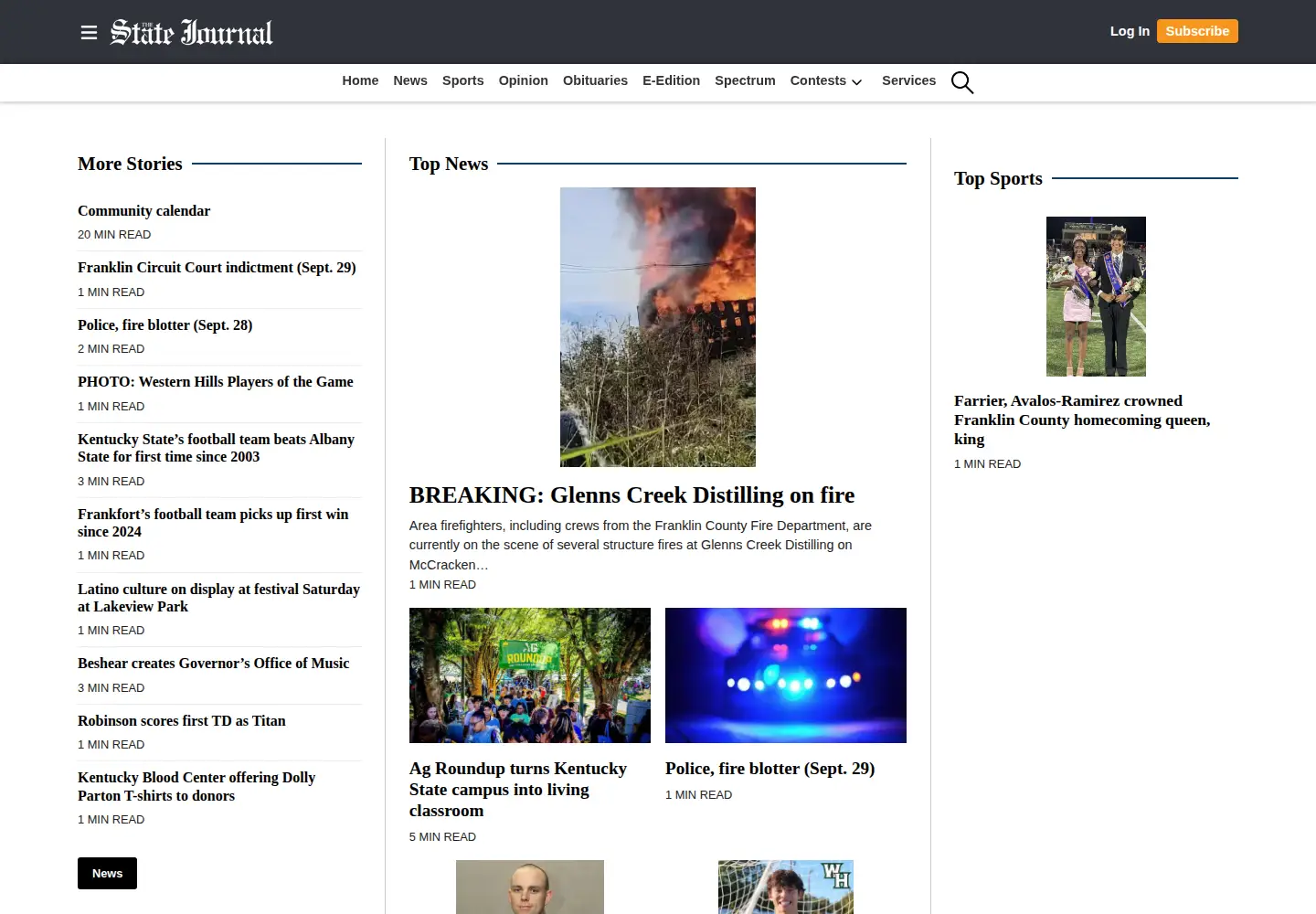Click the blue police lights photo
This screenshot has width=1316, height=914.
coord(786,675)
